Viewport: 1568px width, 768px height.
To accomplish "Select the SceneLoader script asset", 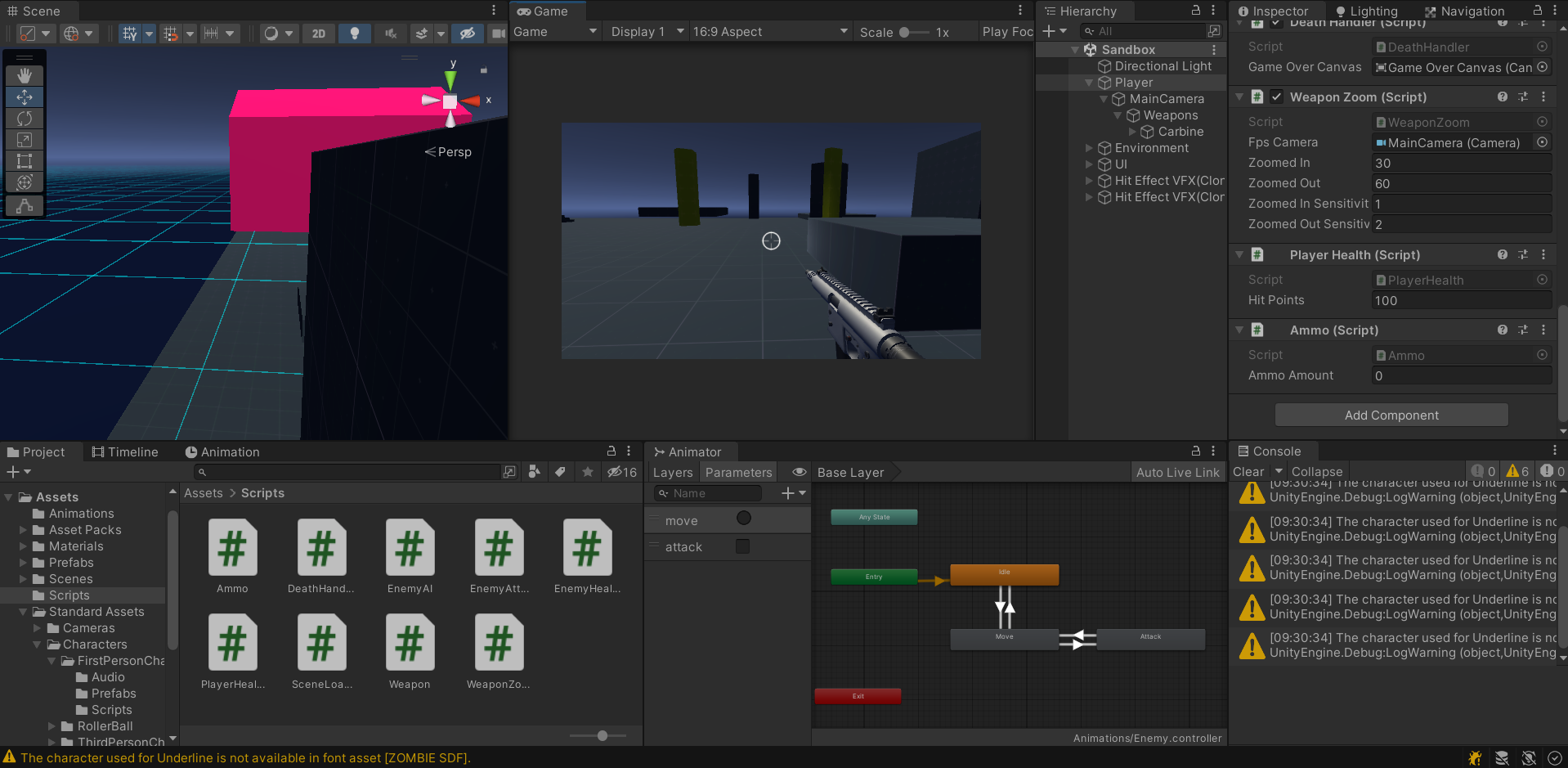I will point(321,653).
